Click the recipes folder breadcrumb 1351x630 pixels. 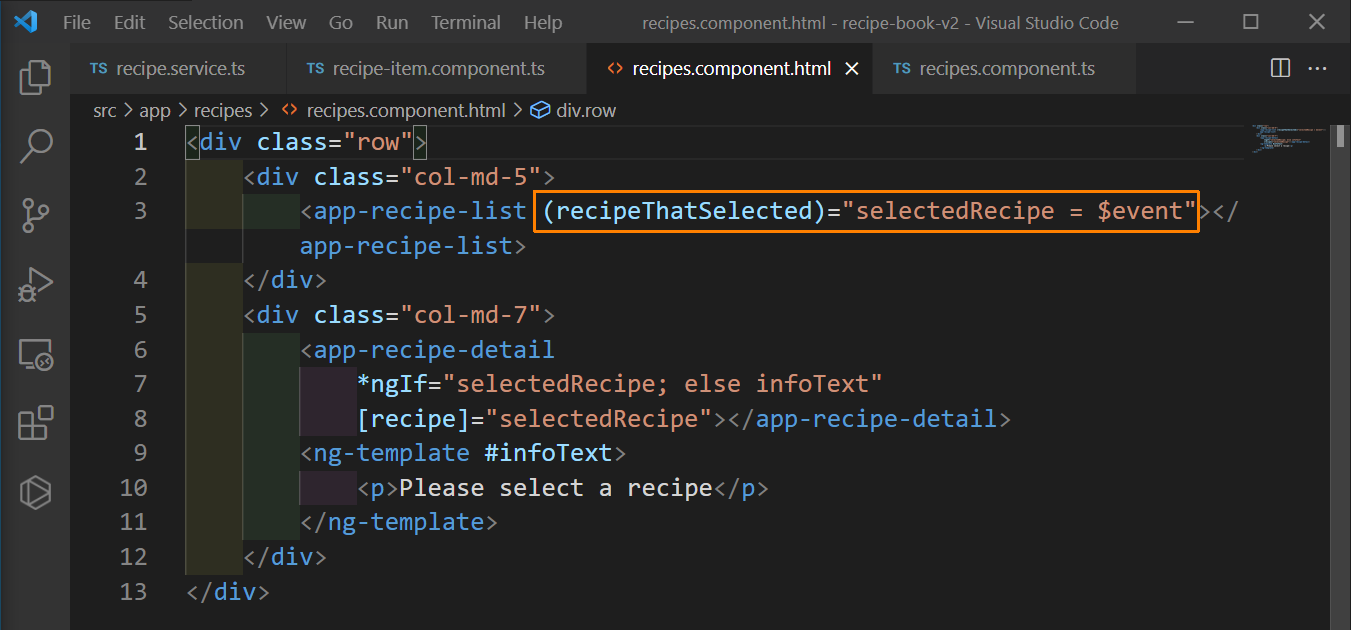coord(223,110)
